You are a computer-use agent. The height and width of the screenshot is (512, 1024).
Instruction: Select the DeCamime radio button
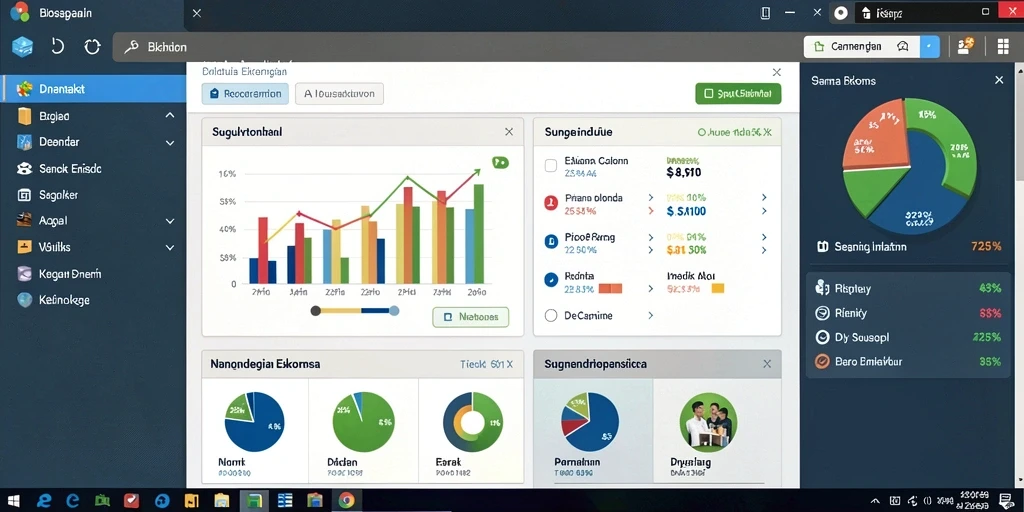coord(551,316)
